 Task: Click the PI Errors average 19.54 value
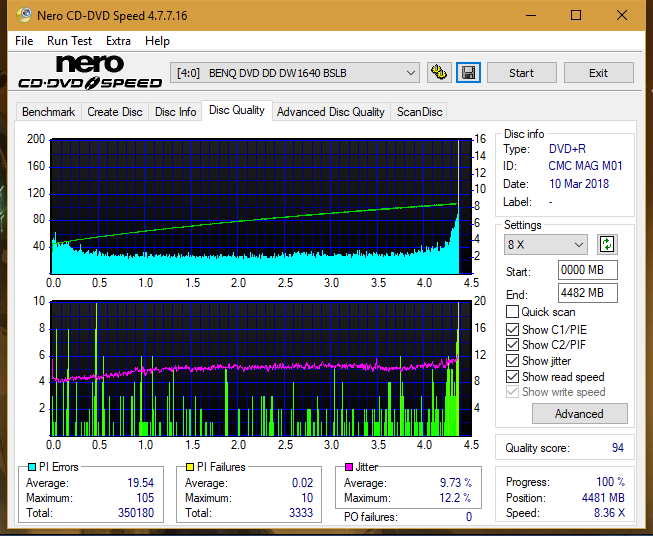pyautogui.click(x=141, y=483)
